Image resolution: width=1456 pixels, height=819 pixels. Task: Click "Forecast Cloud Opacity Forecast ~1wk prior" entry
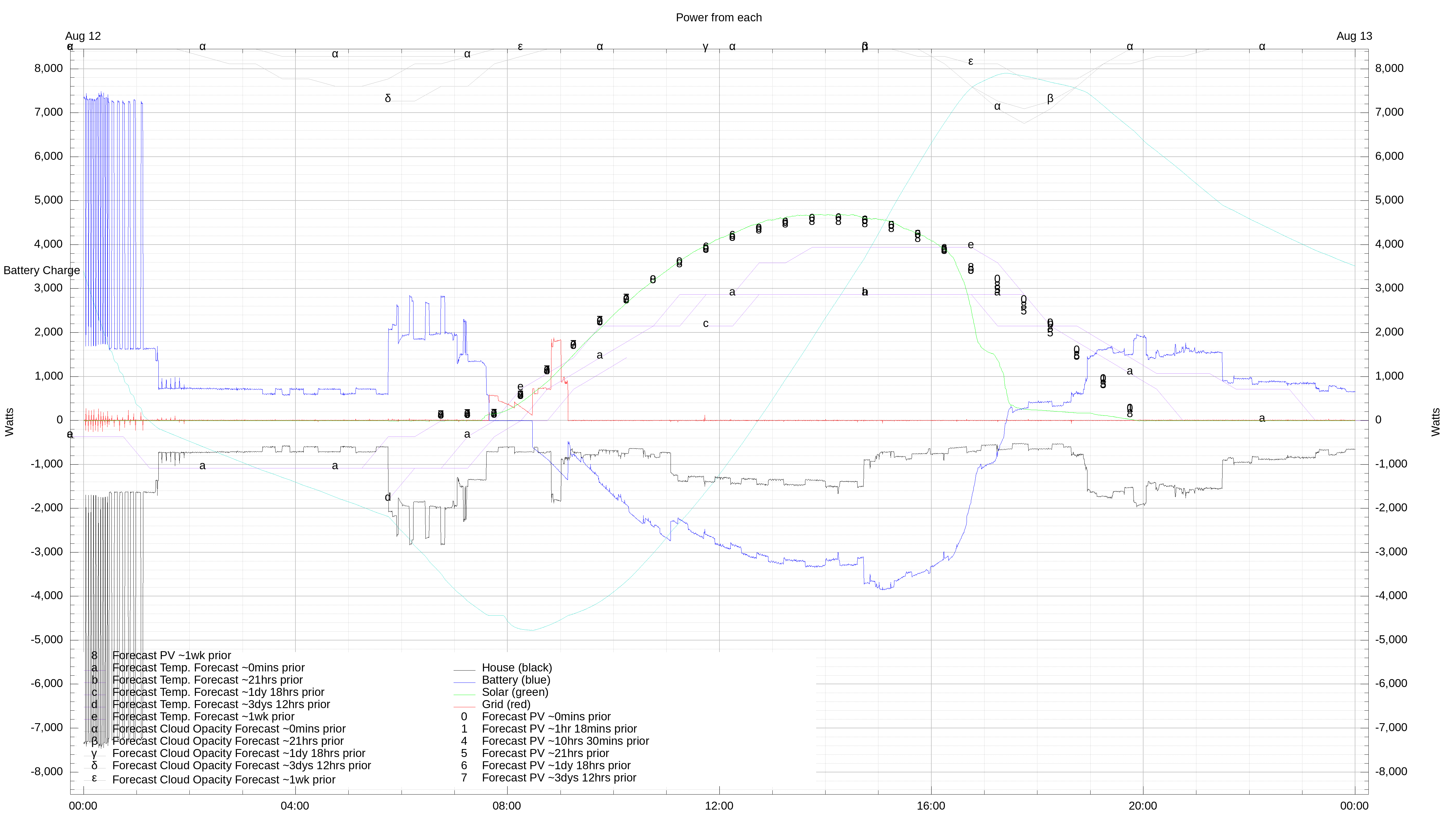point(224,779)
